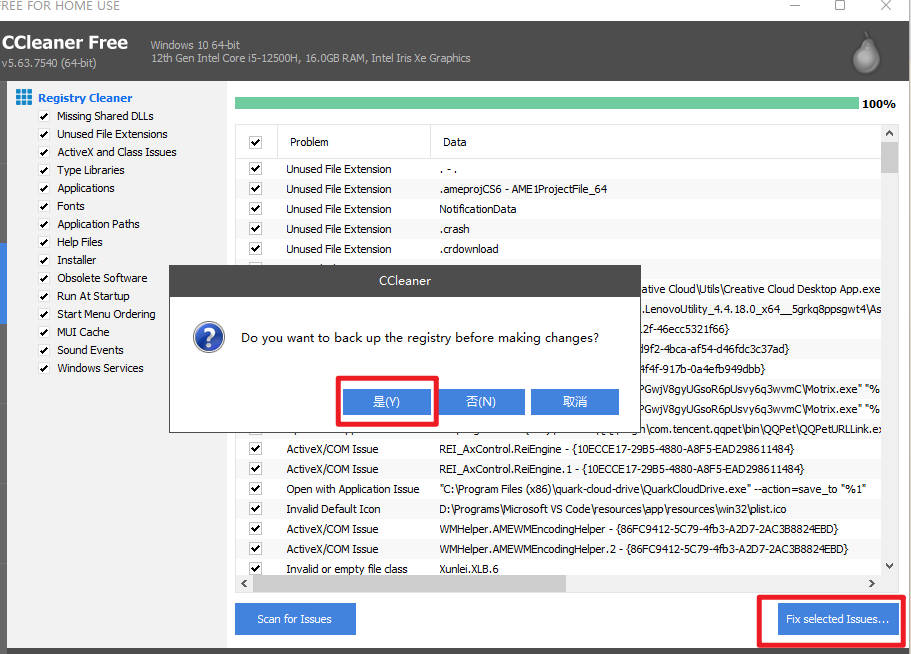Viewport: 911px width, 654px height.
Task: Maximize the CCleaner window
Action: click(840, 5)
